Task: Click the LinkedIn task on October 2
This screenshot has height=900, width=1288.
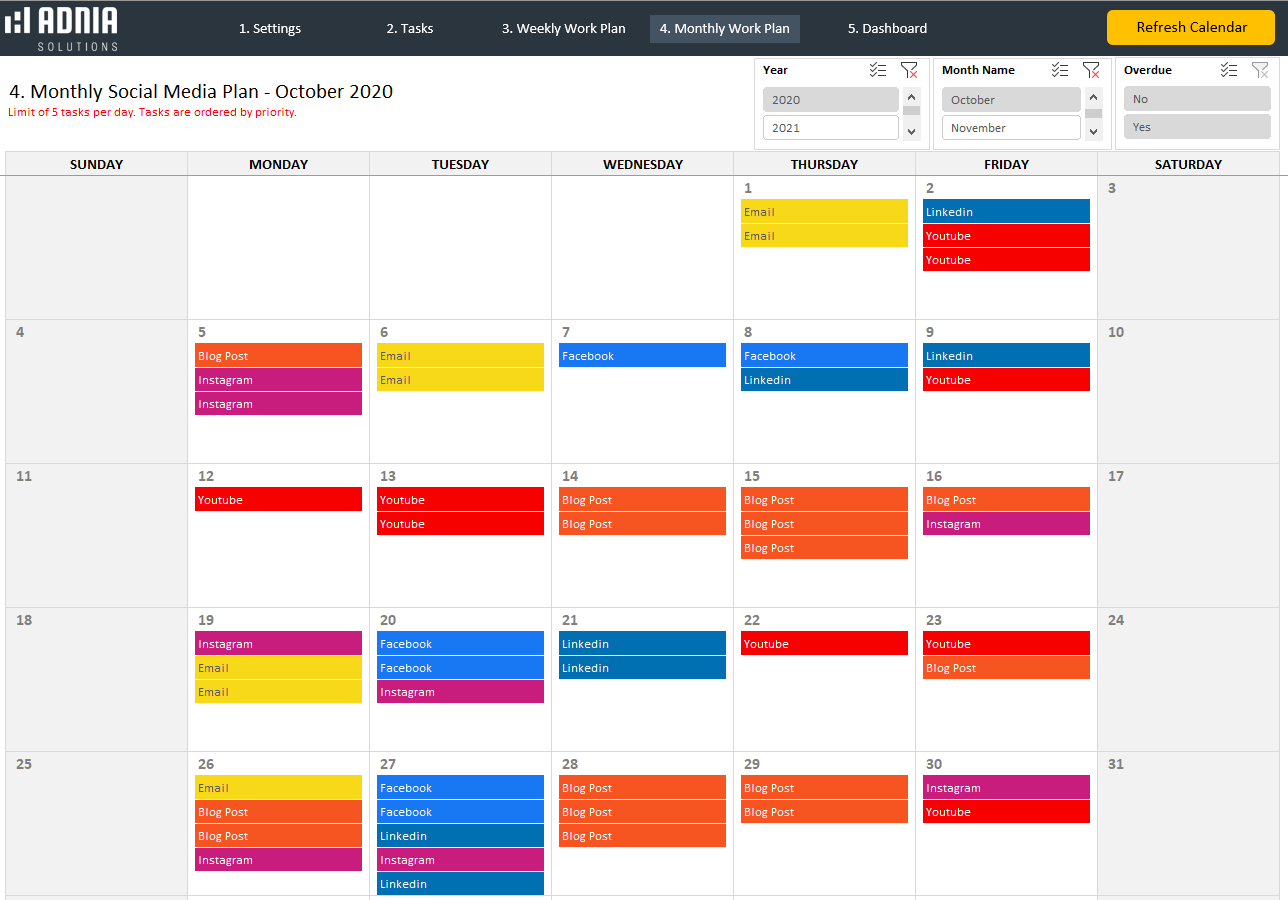Action: click(x=1006, y=212)
